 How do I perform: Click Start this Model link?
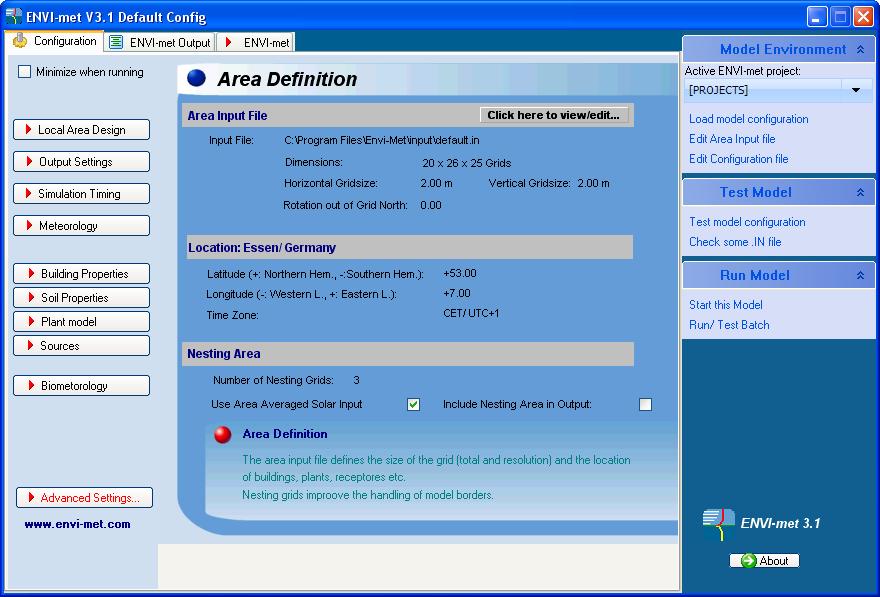[x=726, y=305]
